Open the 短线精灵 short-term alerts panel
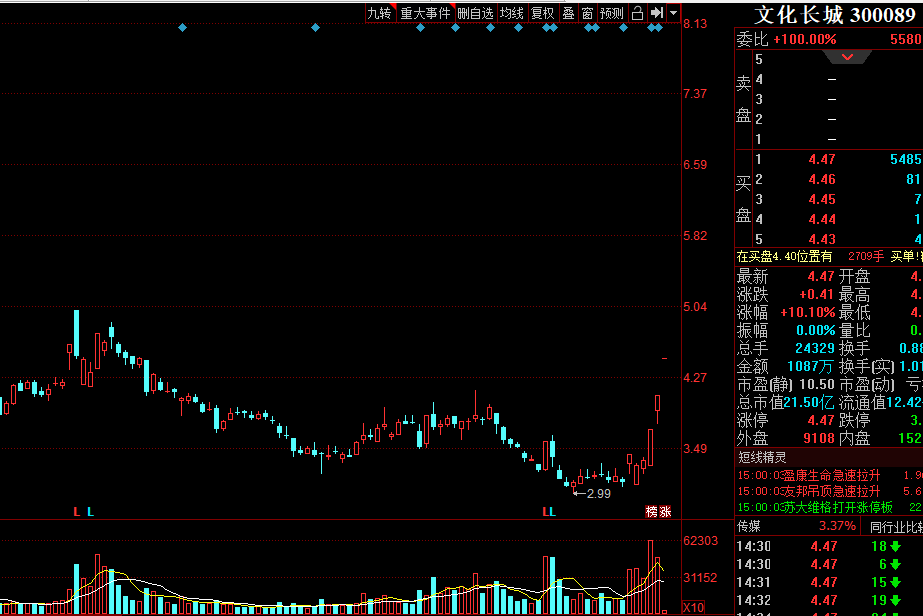This screenshot has height=616, width=923. tap(762, 457)
